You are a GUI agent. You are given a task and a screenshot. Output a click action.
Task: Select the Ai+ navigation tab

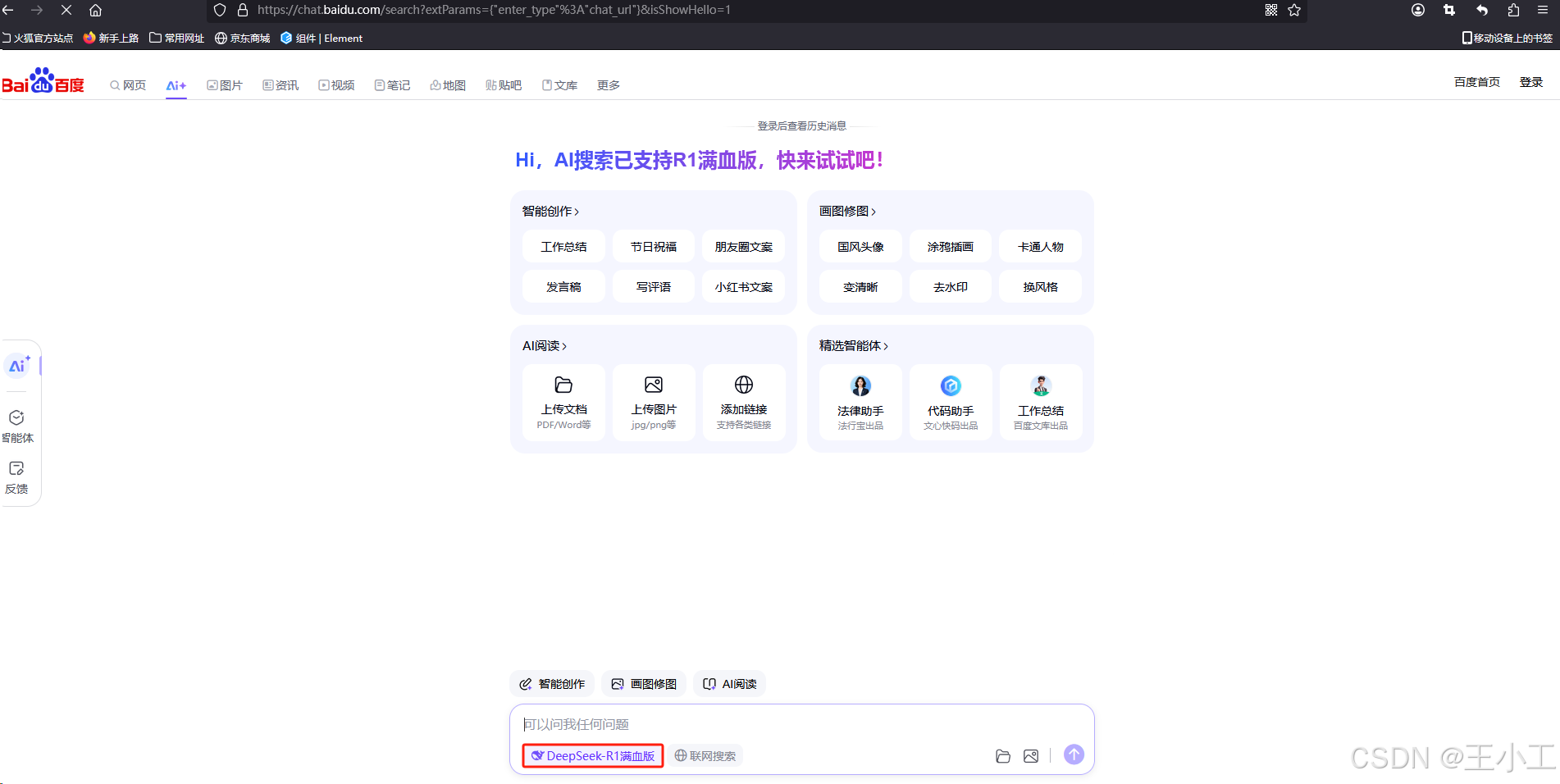176,85
